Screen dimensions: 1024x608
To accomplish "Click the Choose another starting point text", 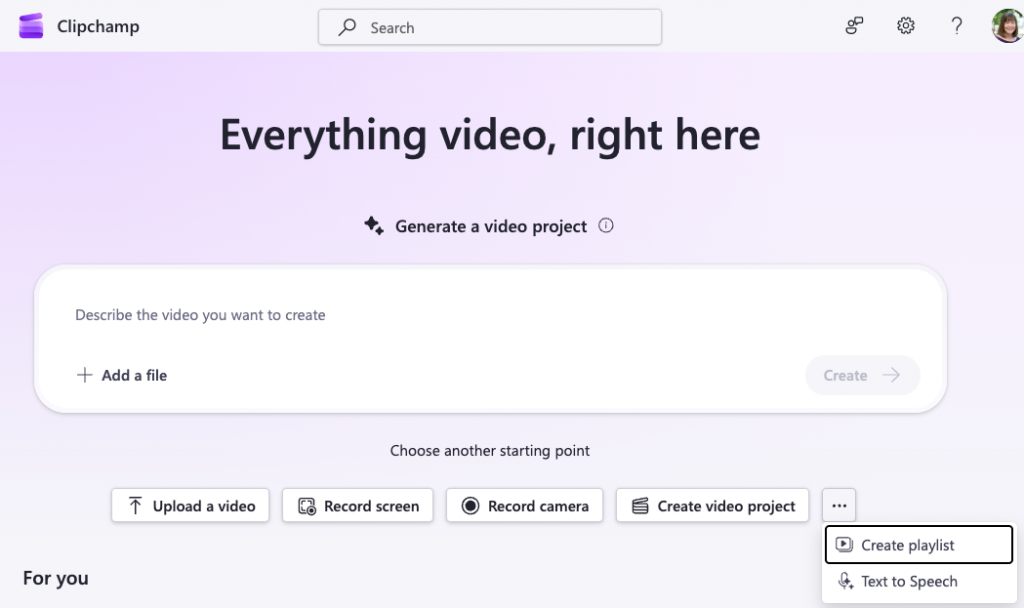I will pyautogui.click(x=490, y=451).
